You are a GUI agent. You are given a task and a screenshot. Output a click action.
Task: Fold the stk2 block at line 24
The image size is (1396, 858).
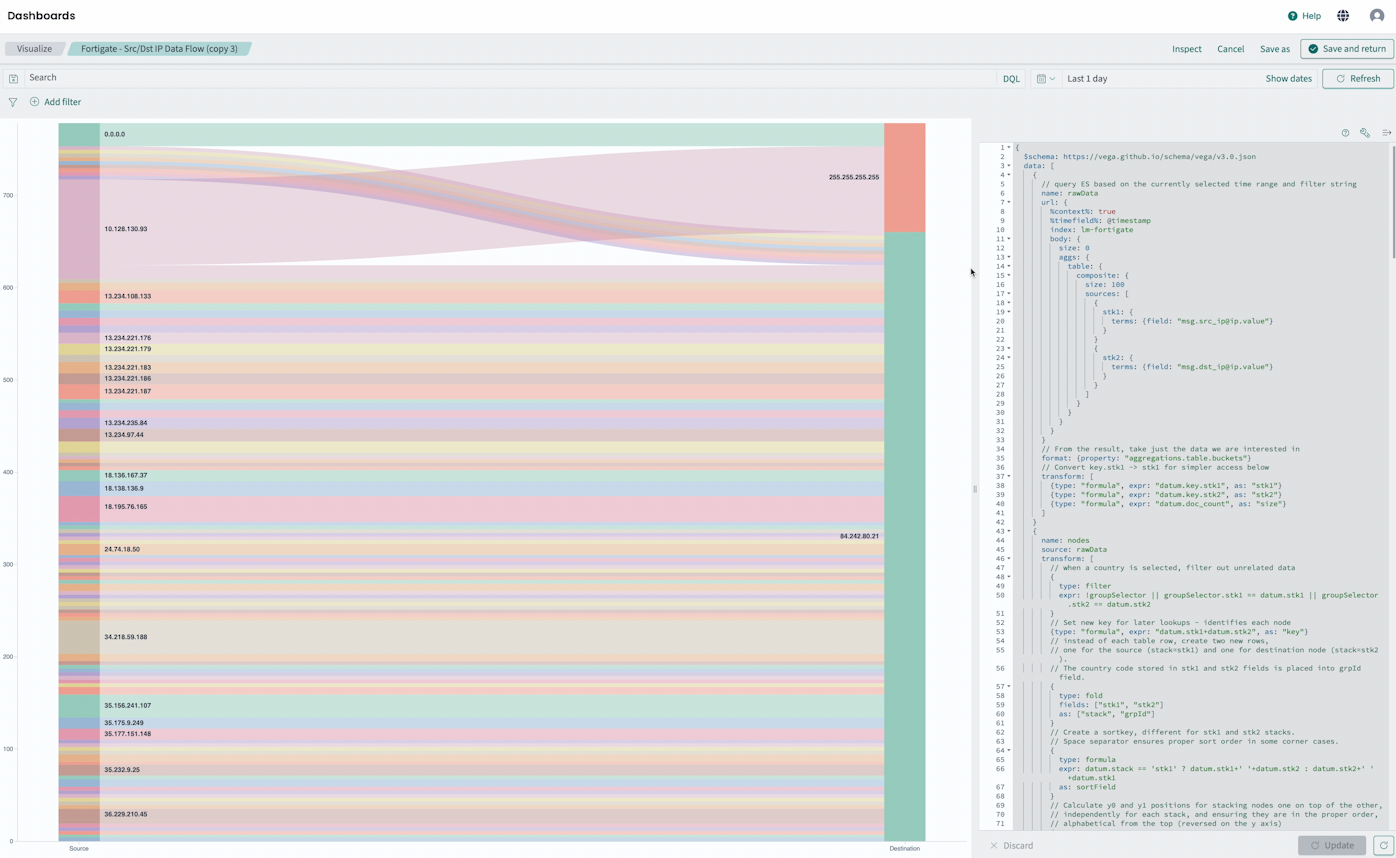click(1009, 357)
